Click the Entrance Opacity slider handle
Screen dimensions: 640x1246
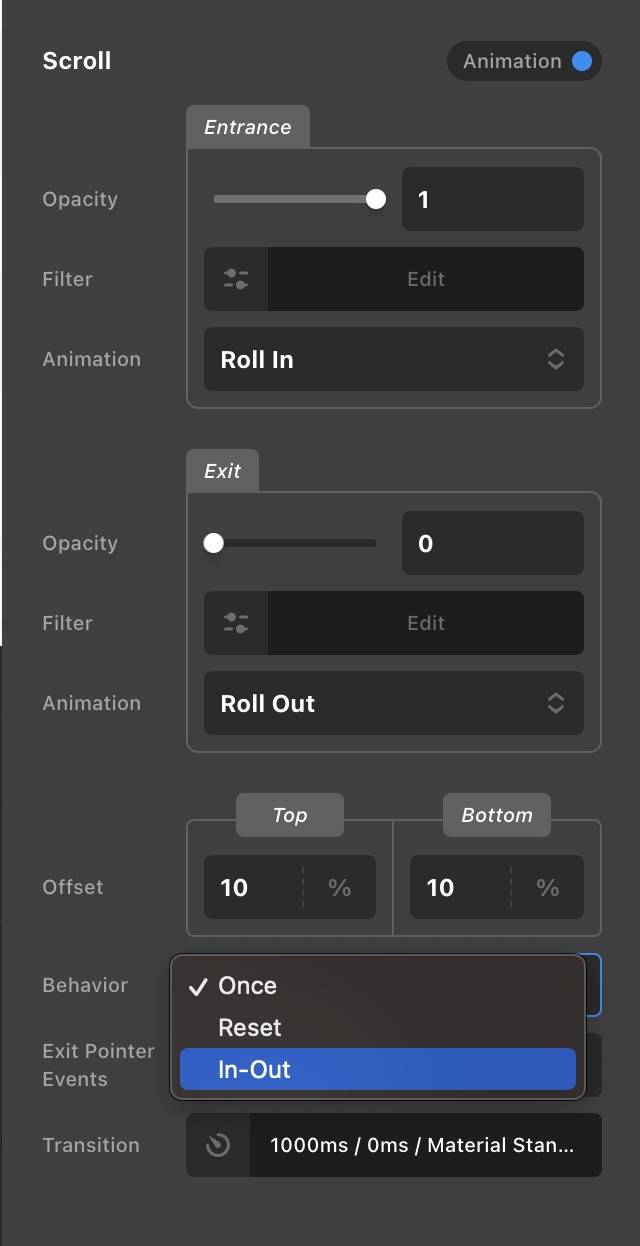[x=376, y=199]
